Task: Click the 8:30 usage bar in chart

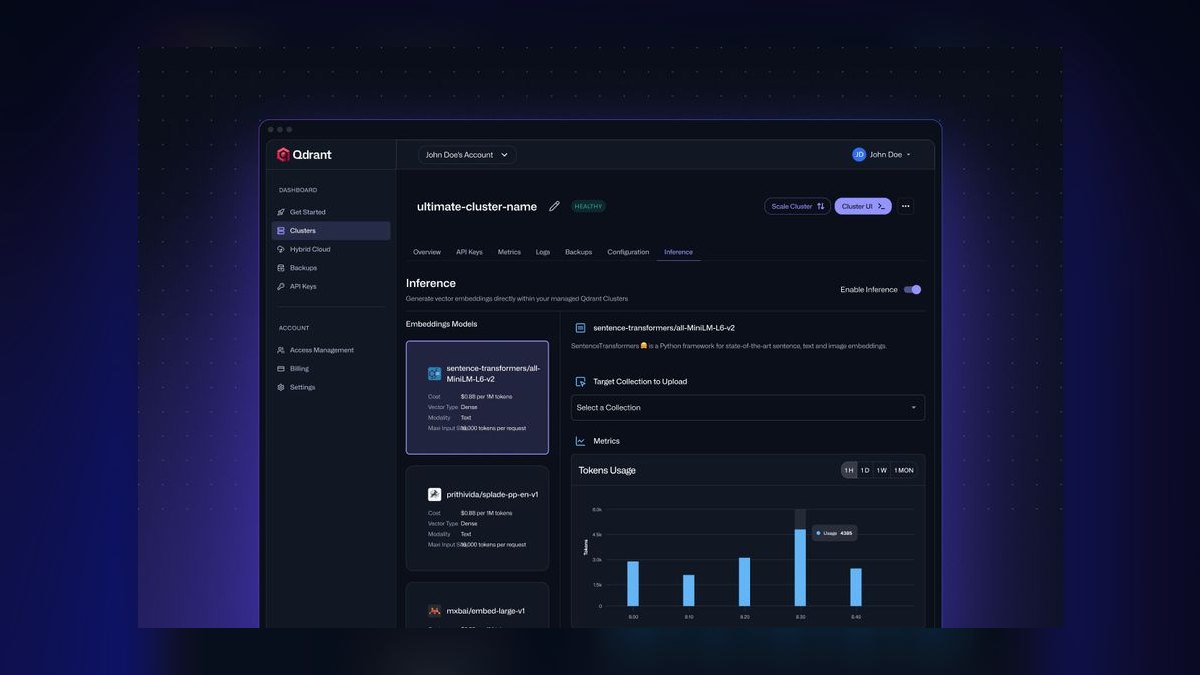Action: tap(800, 567)
